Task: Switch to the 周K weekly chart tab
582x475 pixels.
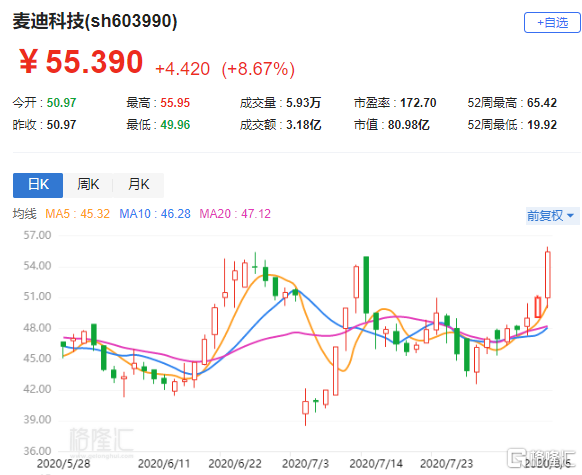Action: pos(88,185)
